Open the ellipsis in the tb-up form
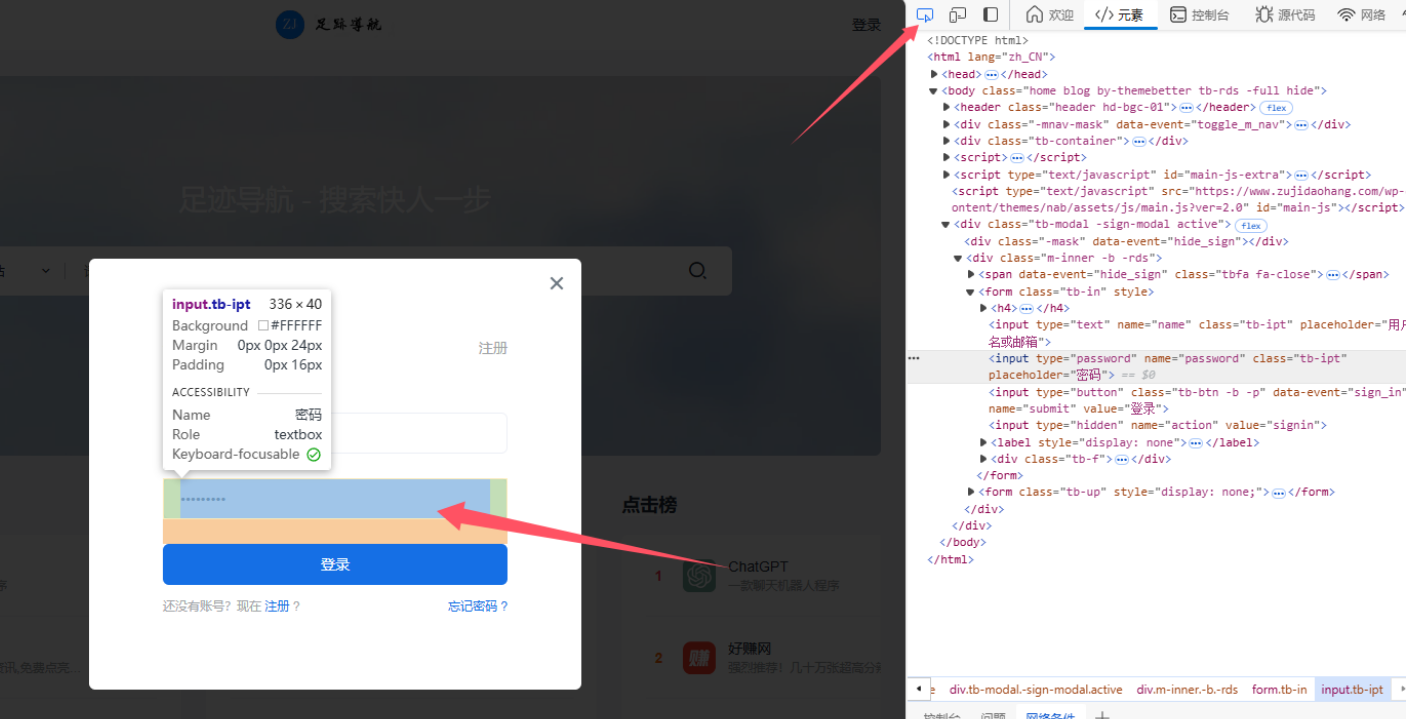1406x719 pixels. coord(1278,493)
